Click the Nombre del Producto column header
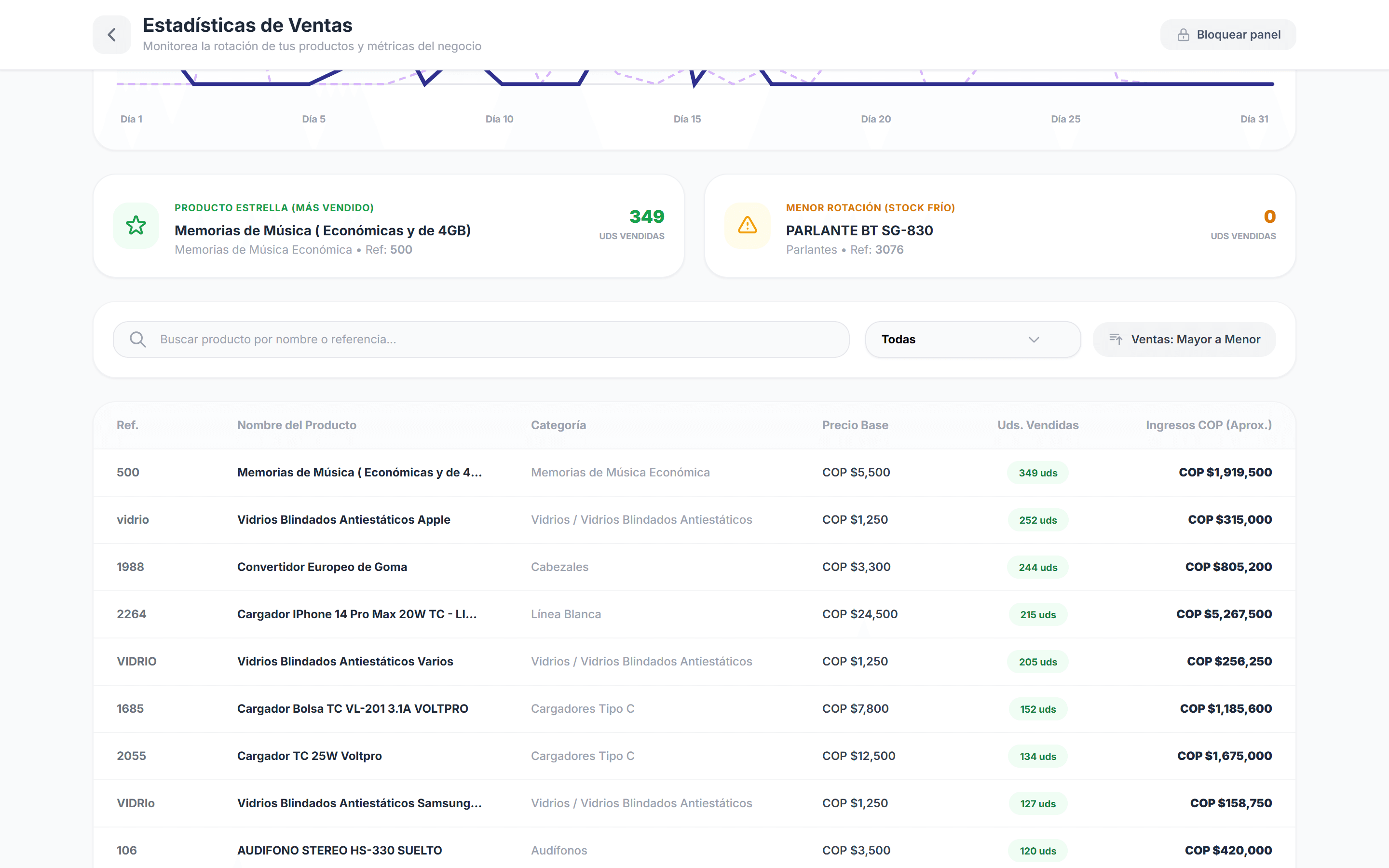Image resolution: width=1389 pixels, height=868 pixels. pyautogui.click(x=297, y=425)
